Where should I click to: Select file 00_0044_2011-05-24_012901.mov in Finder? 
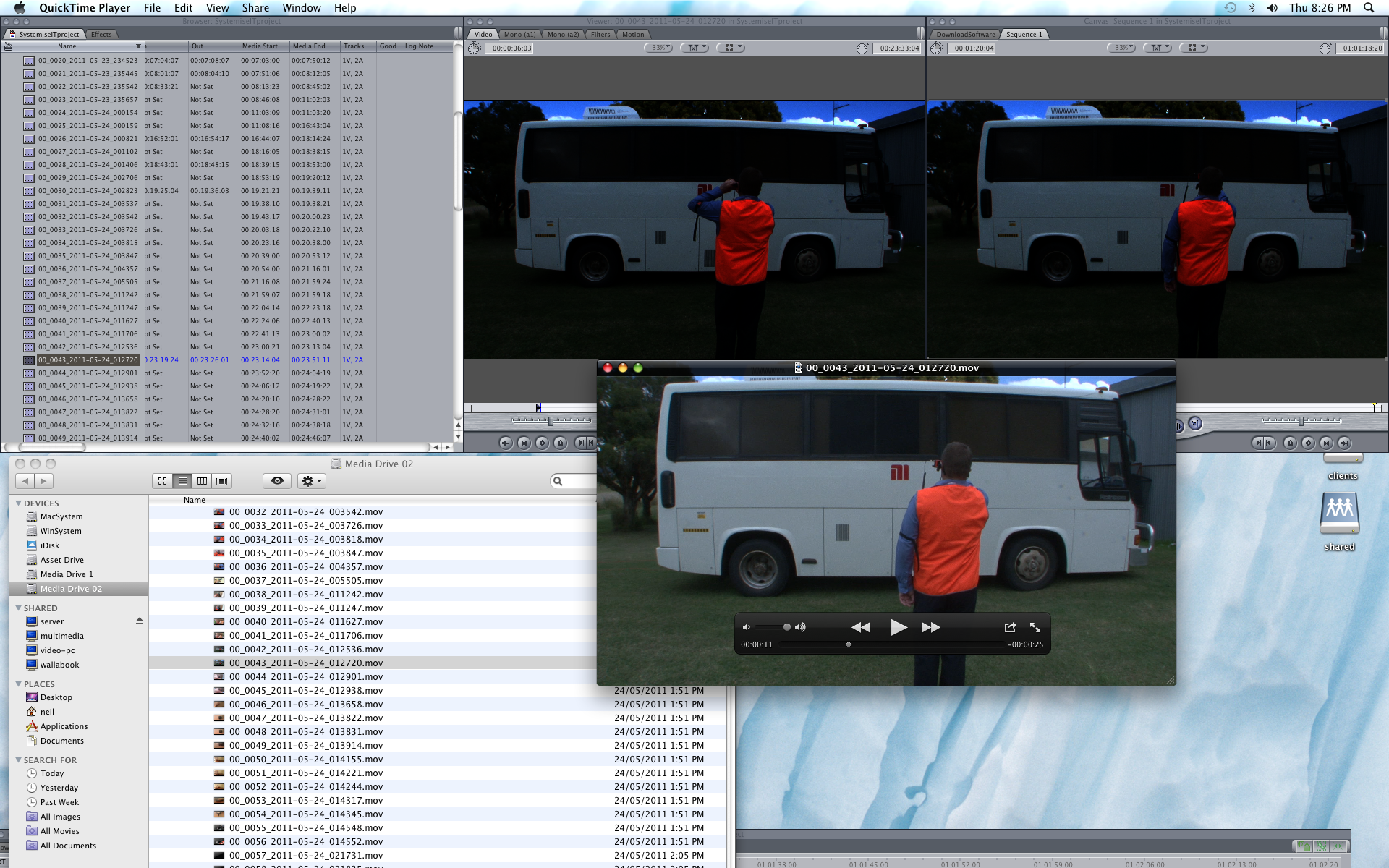[305, 676]
